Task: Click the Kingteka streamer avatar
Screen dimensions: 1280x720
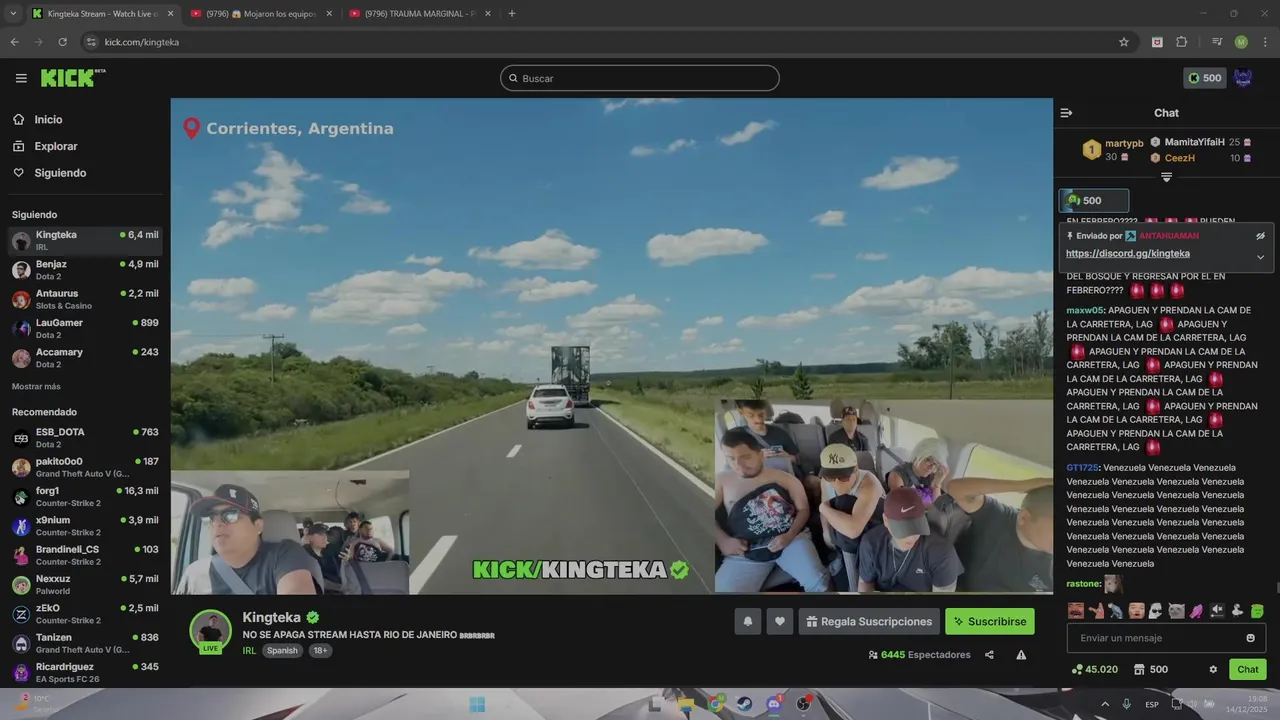Action: pyautogui.click(x=211, y=631)
